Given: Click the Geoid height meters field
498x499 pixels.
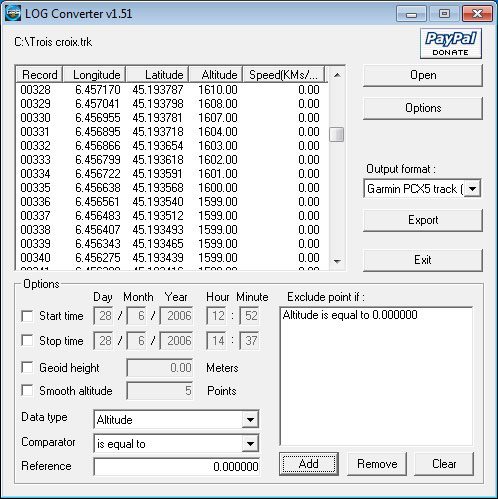Looking at the screenshot, I should coord(160,368).
